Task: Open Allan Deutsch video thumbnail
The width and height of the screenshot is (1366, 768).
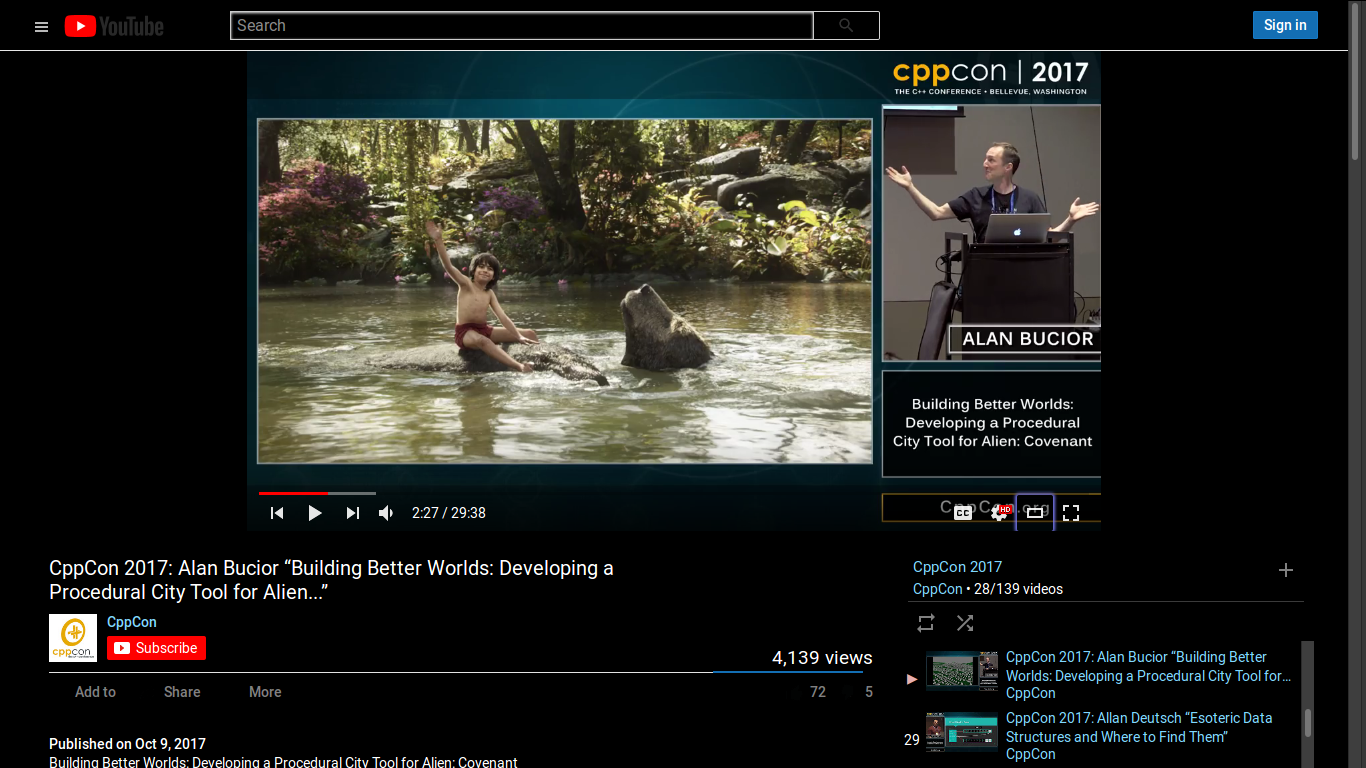Action: (962, 732)
